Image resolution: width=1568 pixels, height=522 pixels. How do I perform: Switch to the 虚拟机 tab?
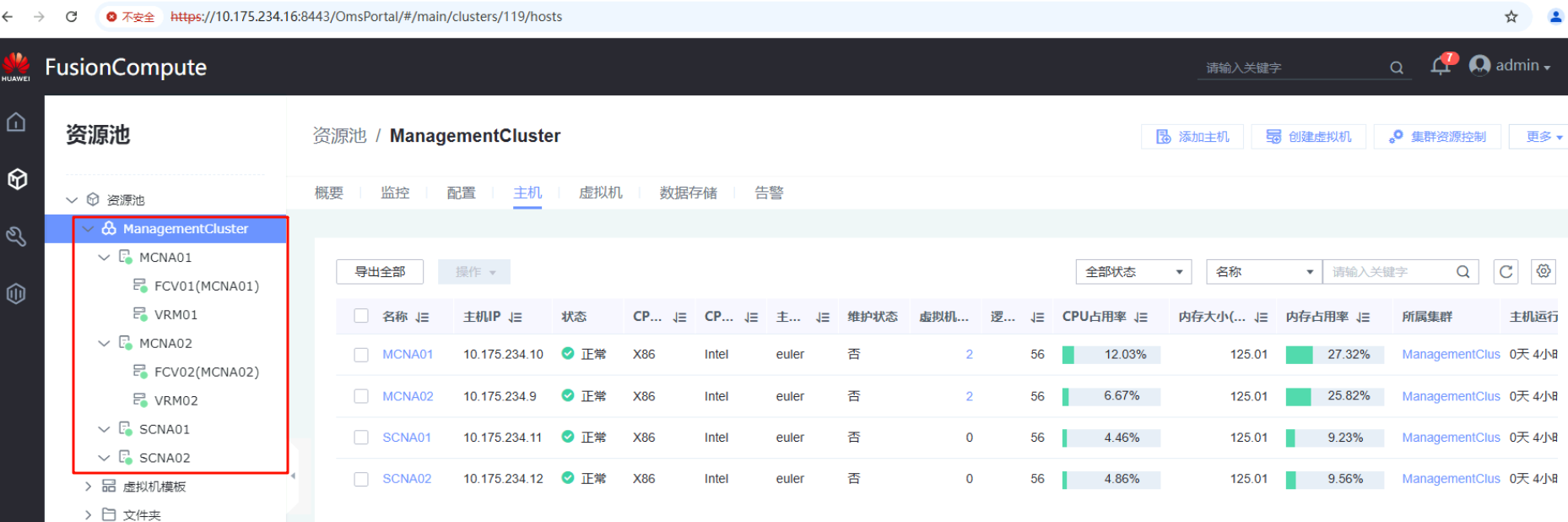point(600,193)
